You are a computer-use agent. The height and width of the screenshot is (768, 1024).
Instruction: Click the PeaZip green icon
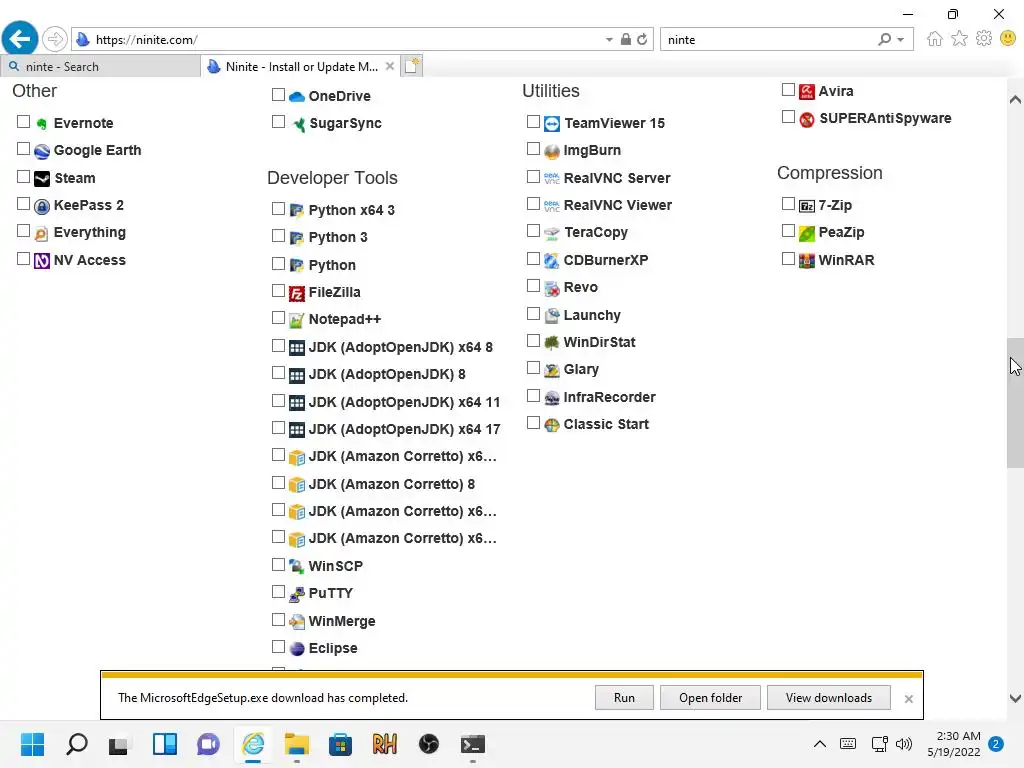pos(807,232)
